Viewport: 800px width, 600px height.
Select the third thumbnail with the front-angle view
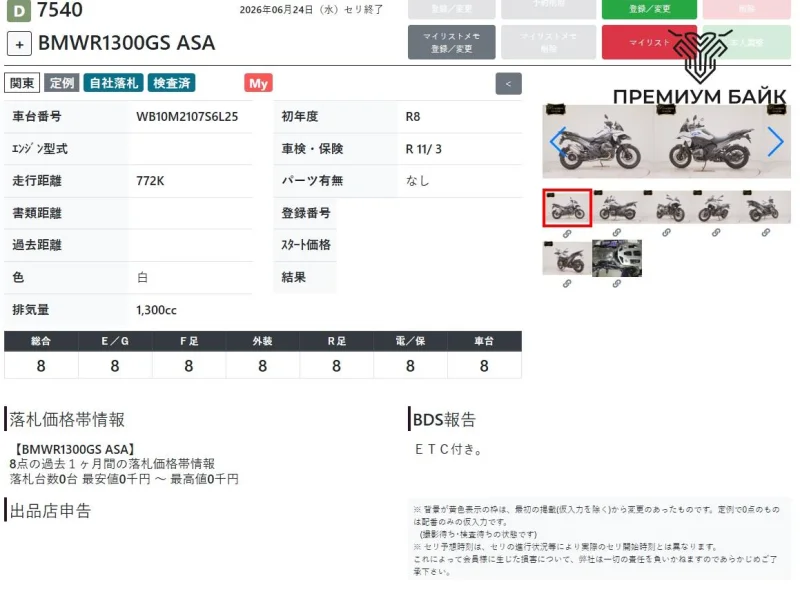pos(667,207)
